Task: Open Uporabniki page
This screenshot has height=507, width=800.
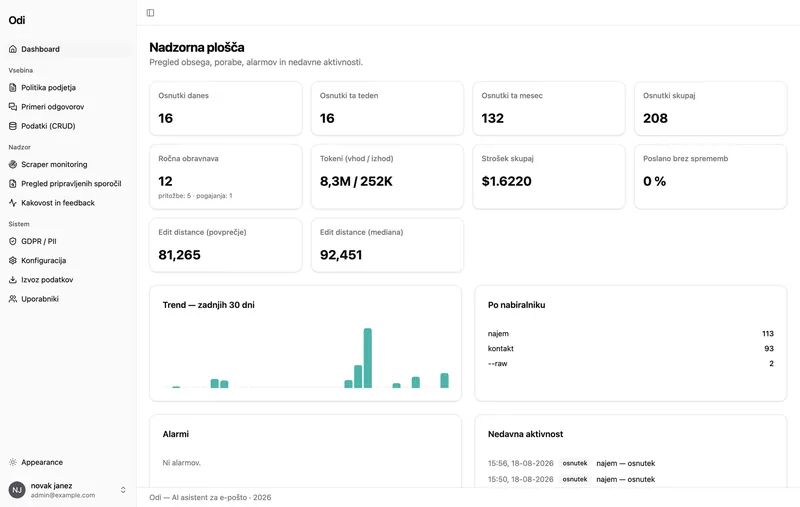Action: click(68, 299)
